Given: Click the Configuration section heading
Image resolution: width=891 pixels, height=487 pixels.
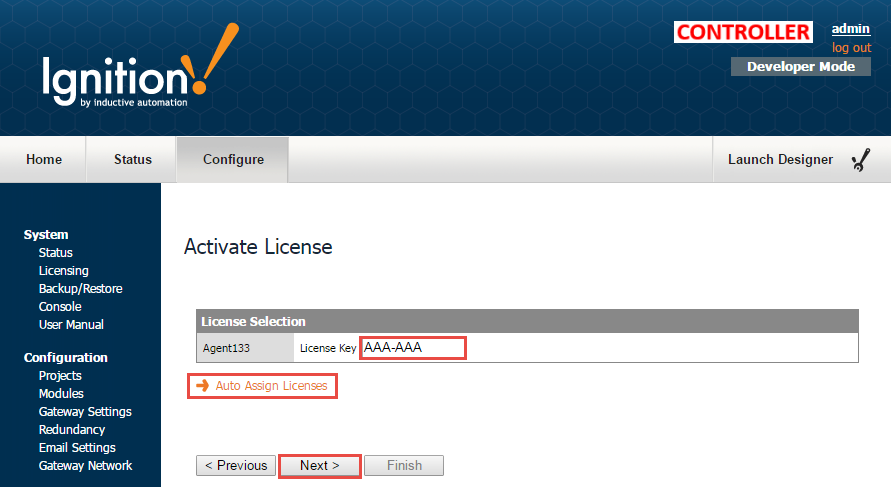Looking at the screenshot, I should [66, 357].
